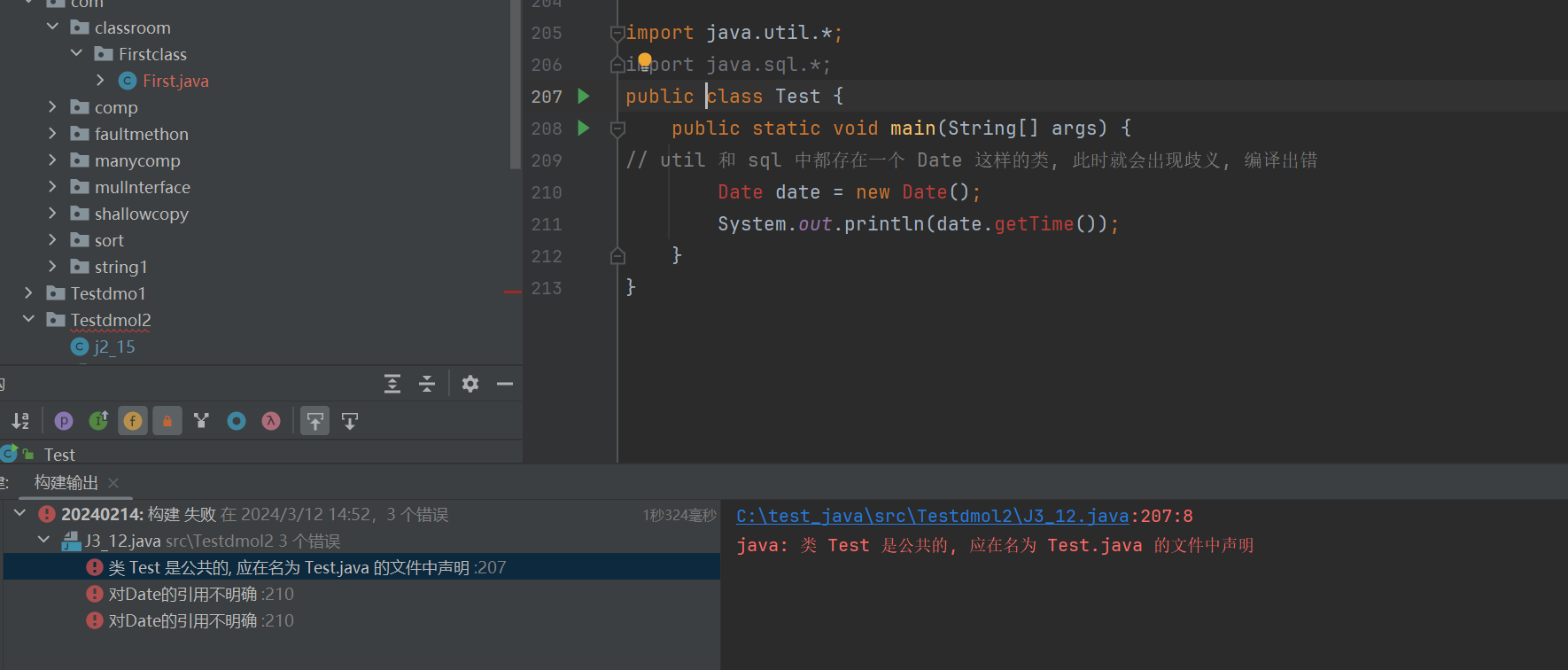Toggle Show Non-Public lock icon
The width and height of the screenshot is (1568, 670).
(x=167, y=421)
